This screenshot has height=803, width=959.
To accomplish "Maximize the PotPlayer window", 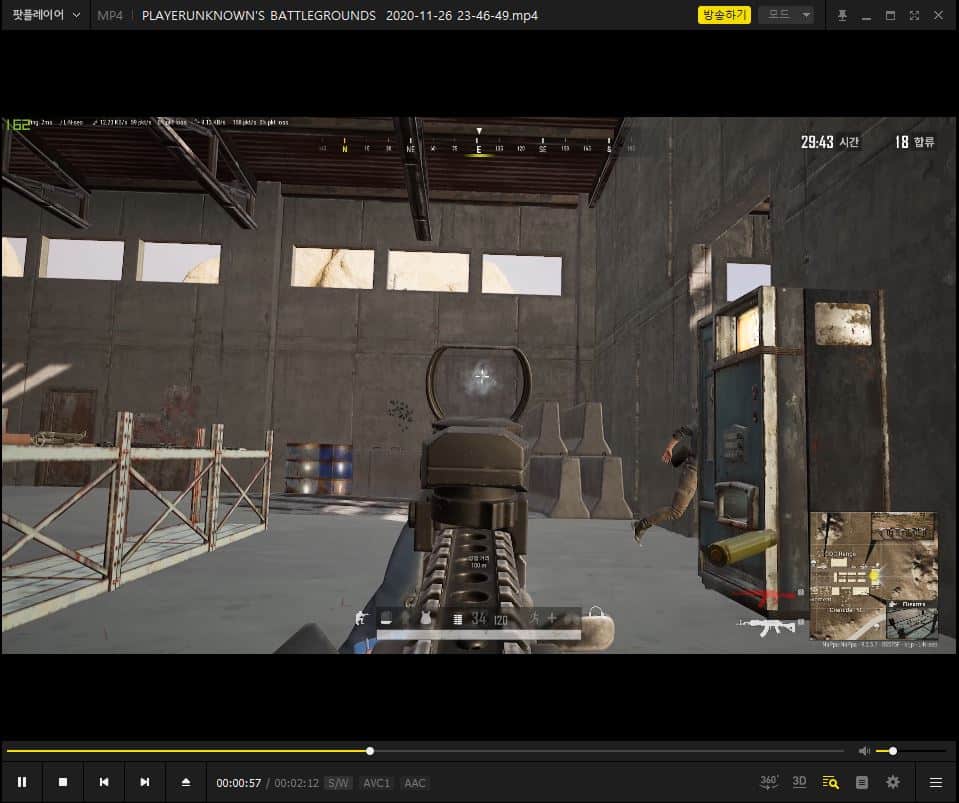I will point(890,15).
